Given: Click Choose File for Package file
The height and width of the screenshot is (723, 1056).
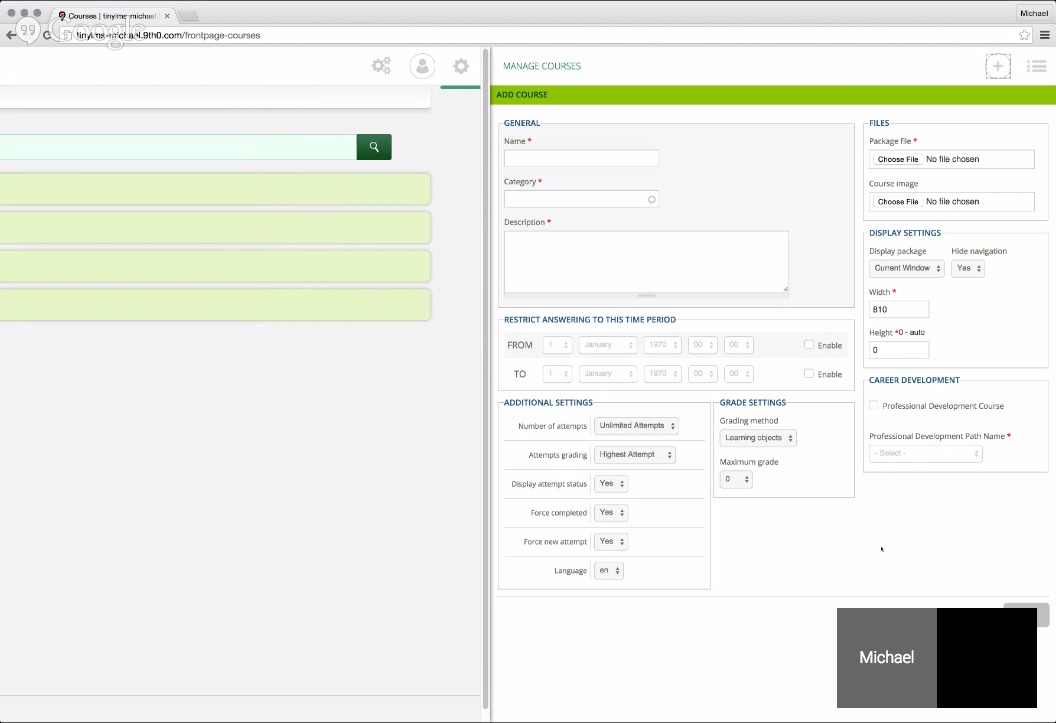Looking at the screenshot, I should (x=898, y=160).
